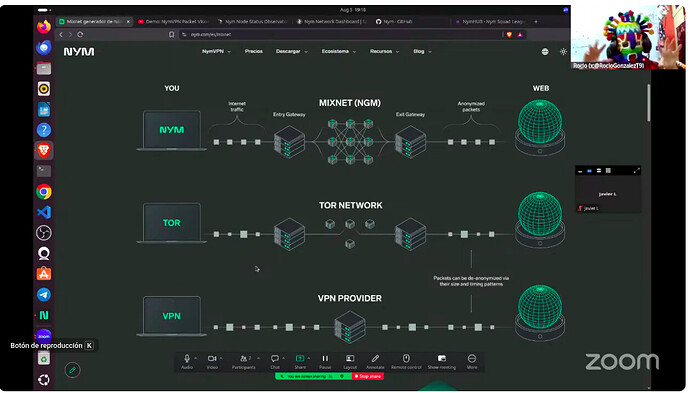The image size is (690, 393).
Task: Click the NYM logo link
Action: tap(79, 52)
